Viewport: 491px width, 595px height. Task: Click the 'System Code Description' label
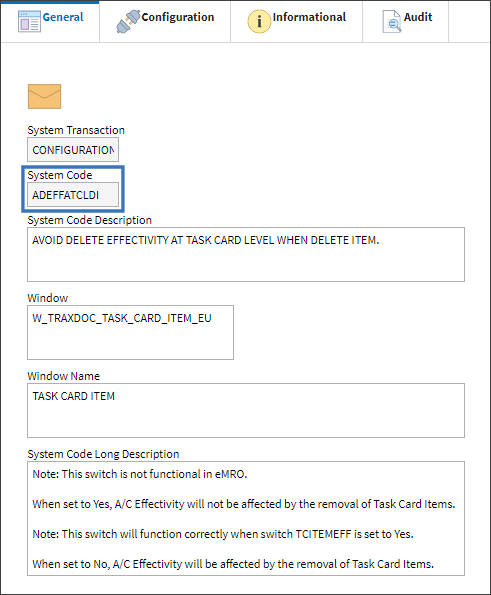pyautogui.click(x=90, y=220)
